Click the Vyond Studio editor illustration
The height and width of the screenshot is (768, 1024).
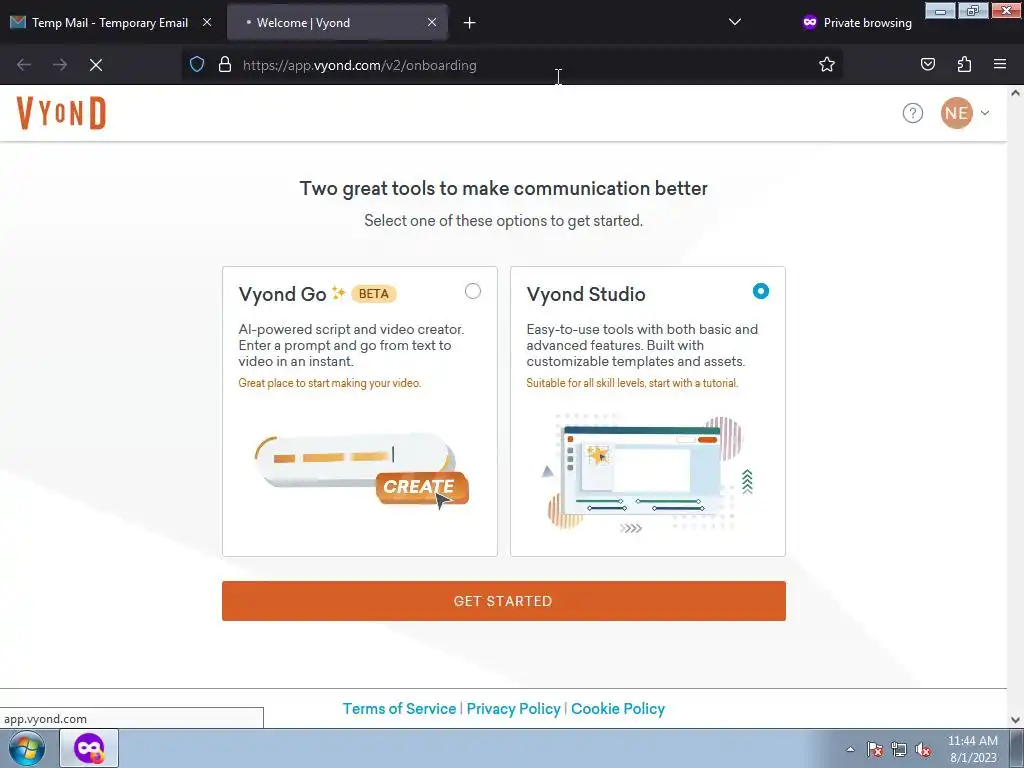[x=647, y=473]
